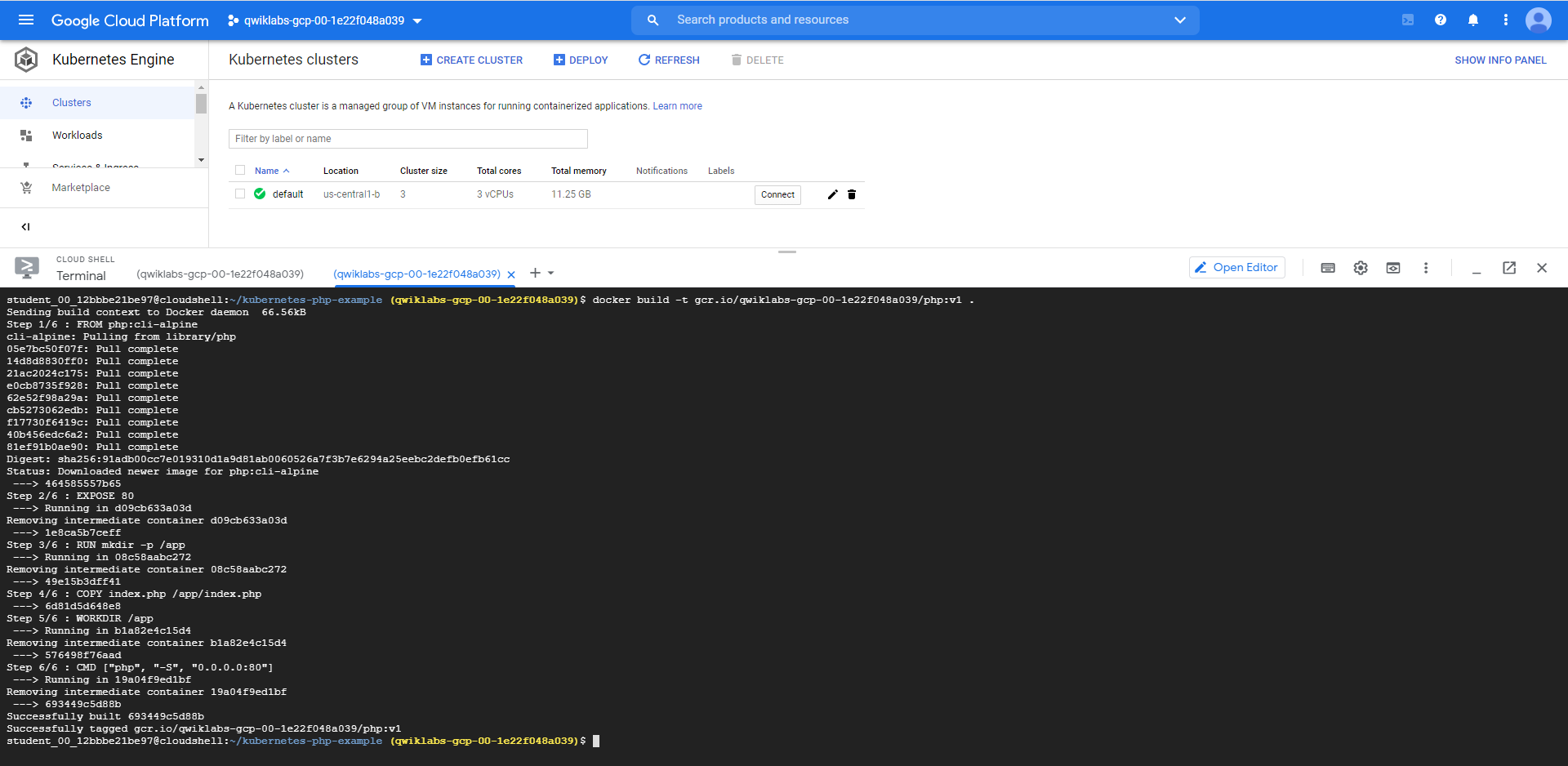Open the Learn more link
The height and width of the screenshot is (766, 1568).
[x=677, y=106]
